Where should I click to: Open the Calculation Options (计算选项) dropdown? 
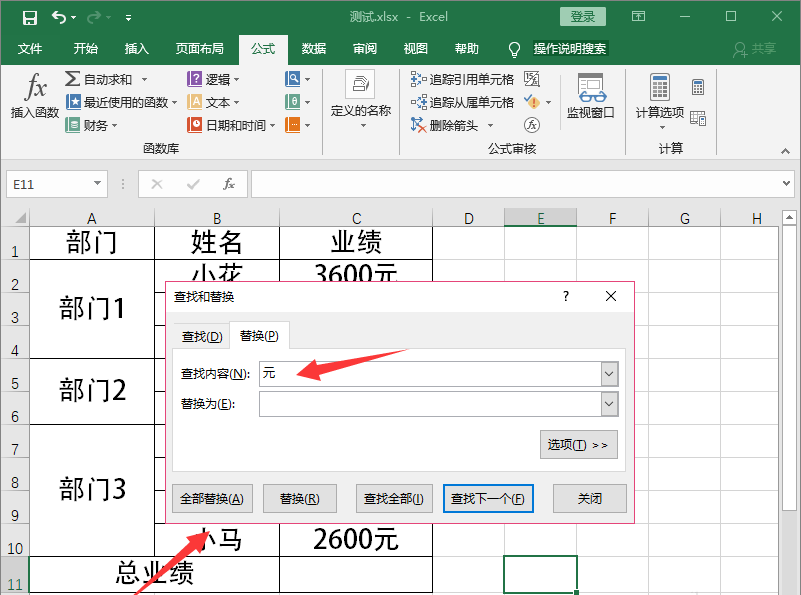pos(660,98)
